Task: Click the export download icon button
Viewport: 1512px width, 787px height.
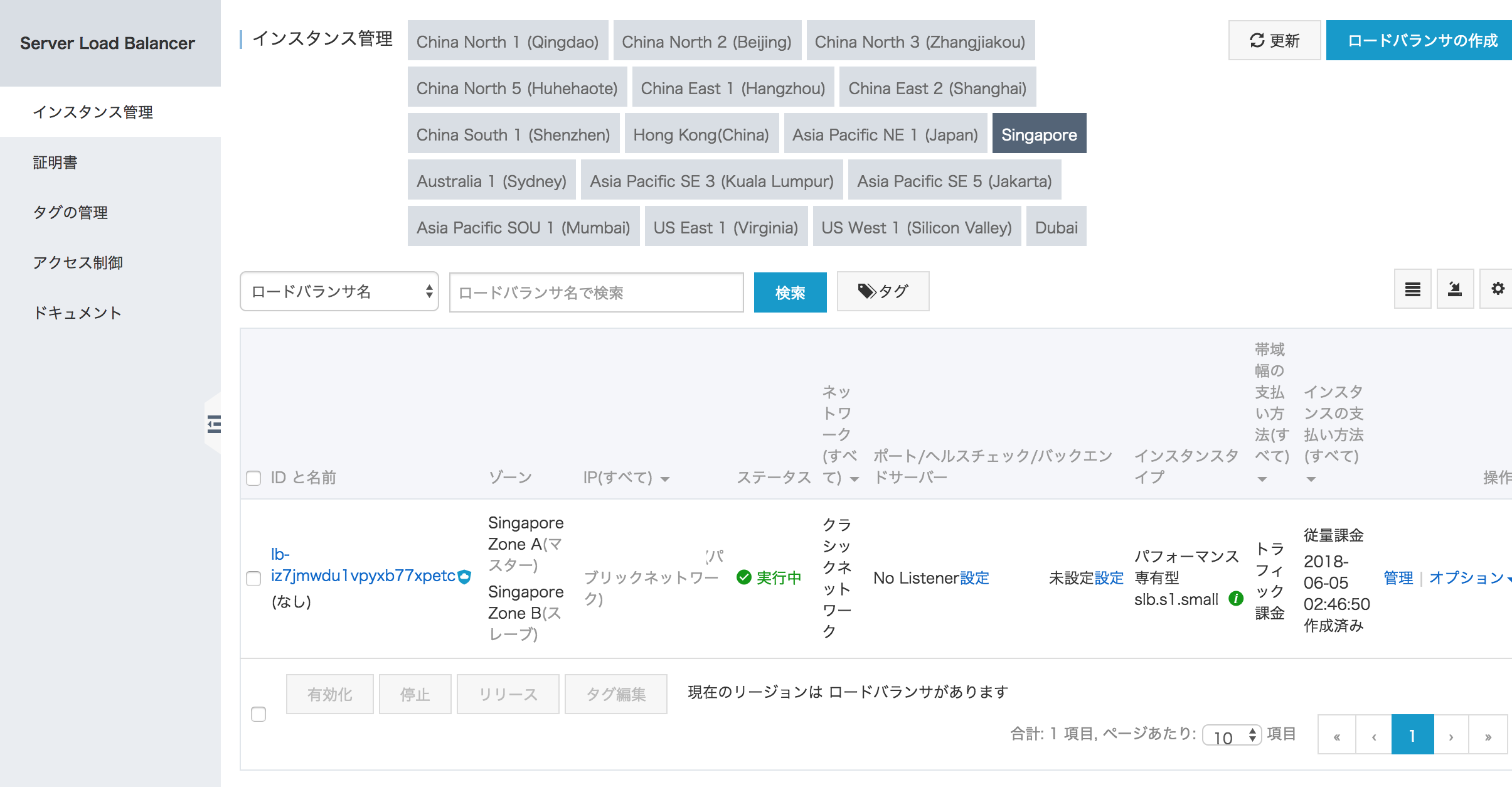Action: (x=1455, y=289)
